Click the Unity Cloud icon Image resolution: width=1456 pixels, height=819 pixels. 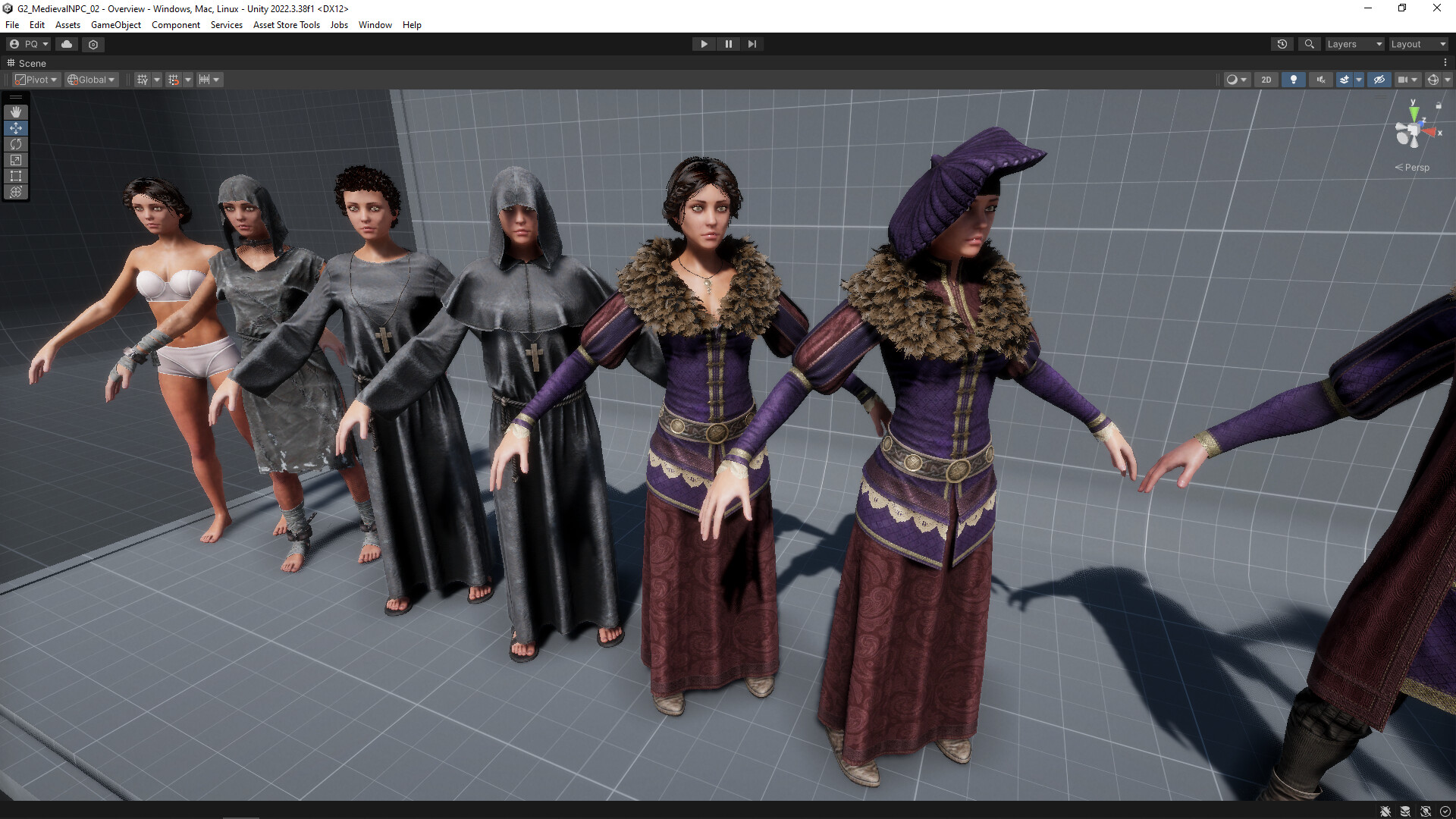point(66,44)
